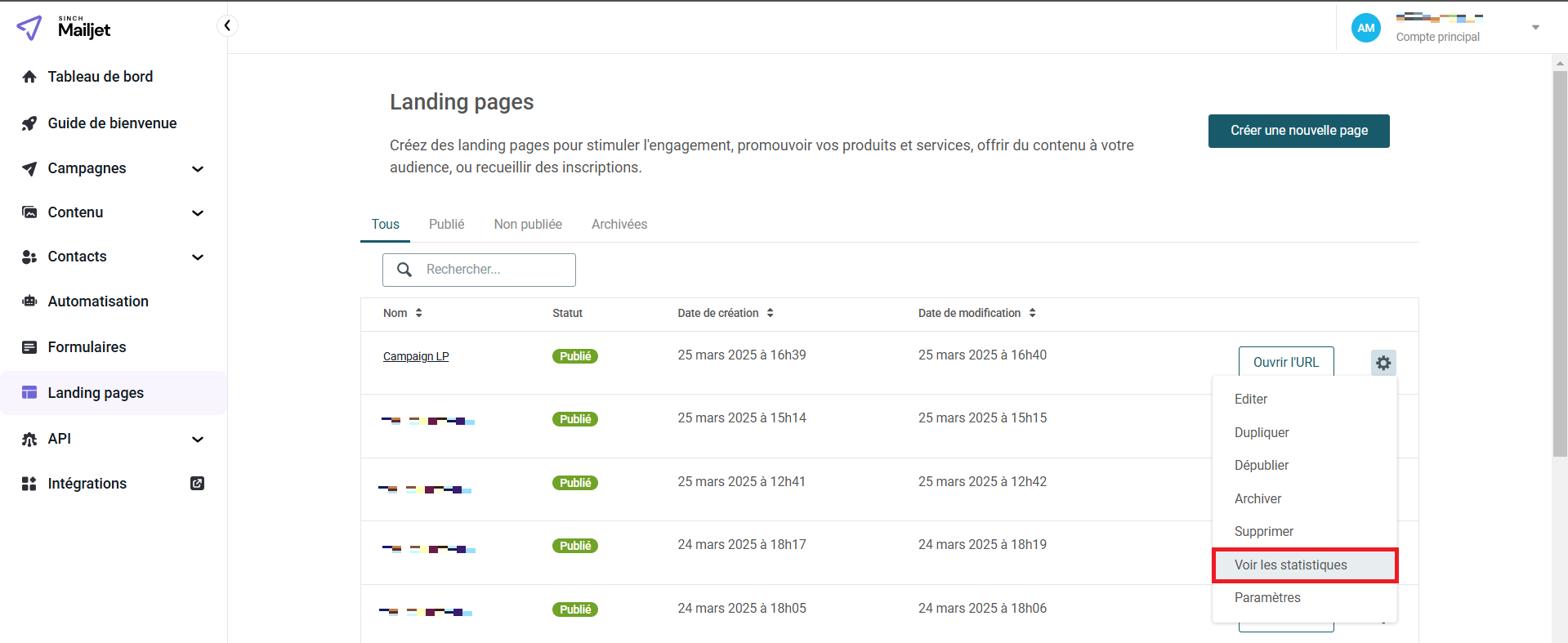This screenshot has height=643, width=1568.
Task: Click the Landing pages page heading
Action: pos(462,102)
